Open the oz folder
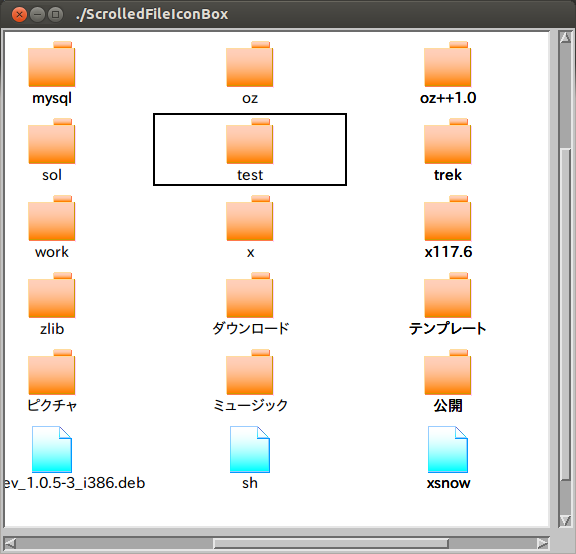 click(x=250, y=64)
